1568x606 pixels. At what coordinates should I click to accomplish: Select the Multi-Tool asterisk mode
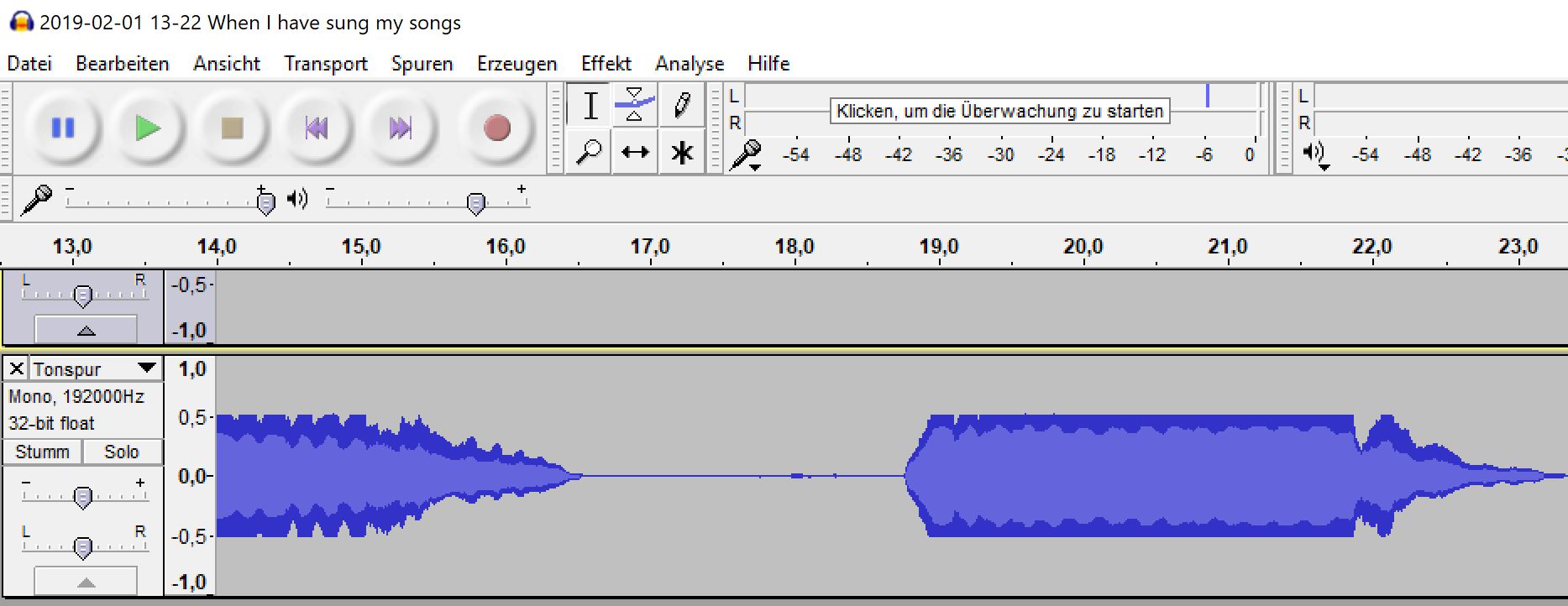(681, 152)
